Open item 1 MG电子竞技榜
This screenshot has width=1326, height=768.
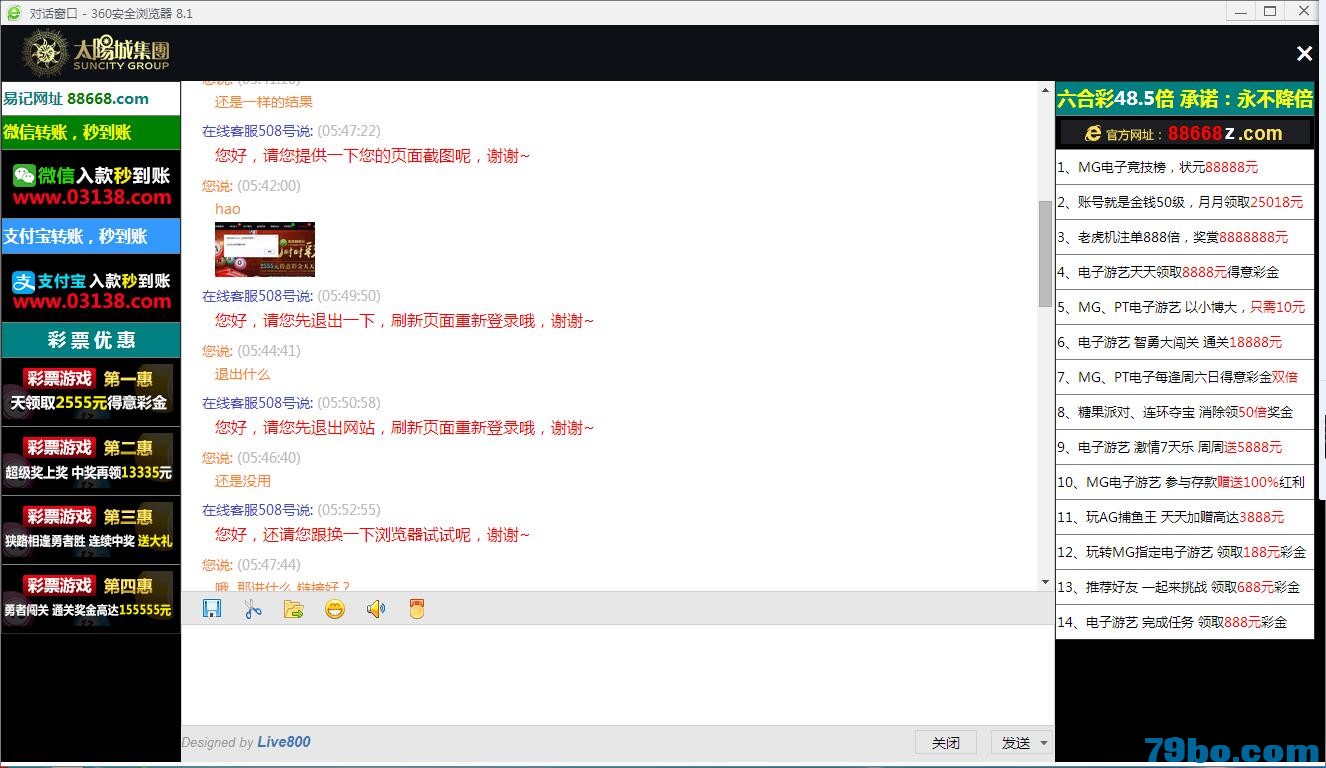1185,167
